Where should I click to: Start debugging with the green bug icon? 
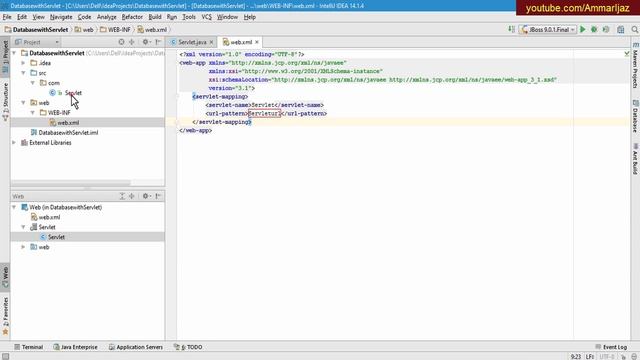tap(594, 29)
